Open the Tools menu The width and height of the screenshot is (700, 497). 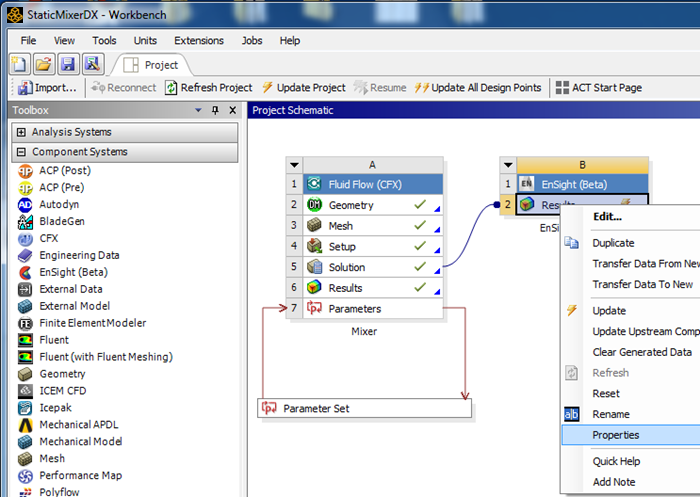click(104, 41)
